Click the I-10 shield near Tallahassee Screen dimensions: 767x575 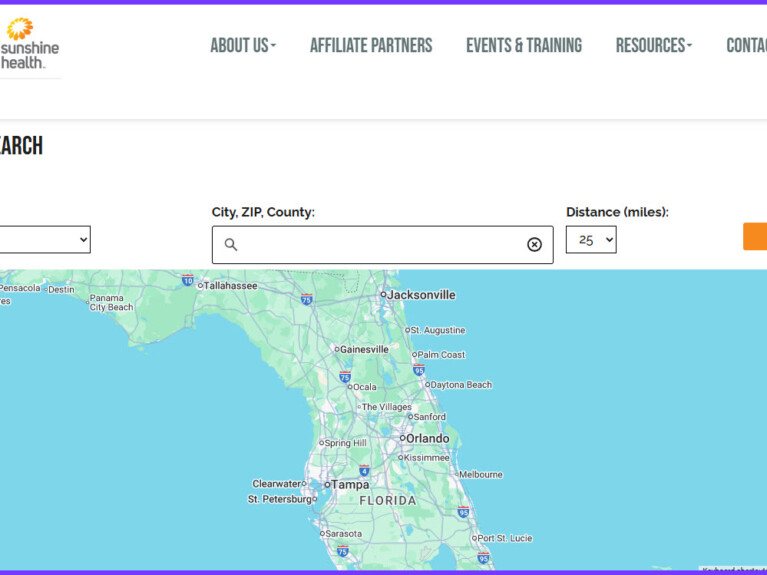pyautogui.click(x=187, y=281)
